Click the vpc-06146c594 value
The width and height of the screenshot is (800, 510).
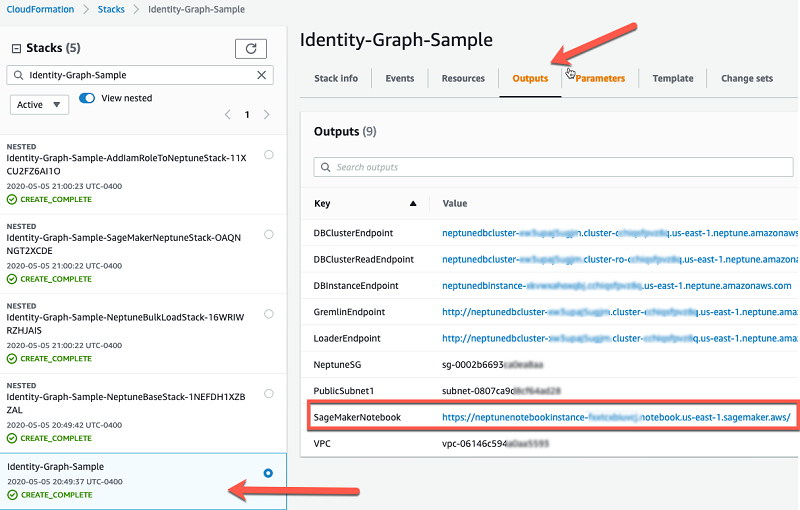495,444
